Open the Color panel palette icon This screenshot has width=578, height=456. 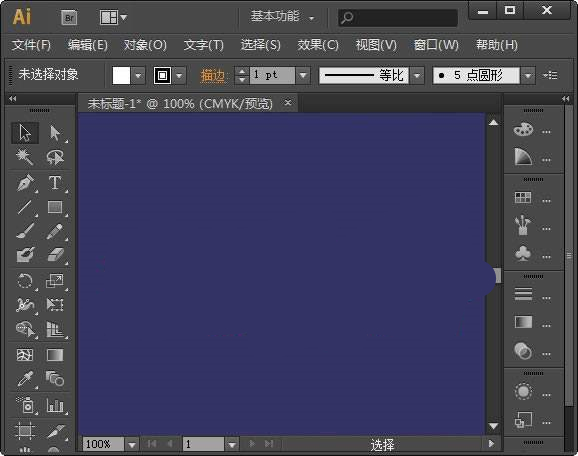coord(523,129)
